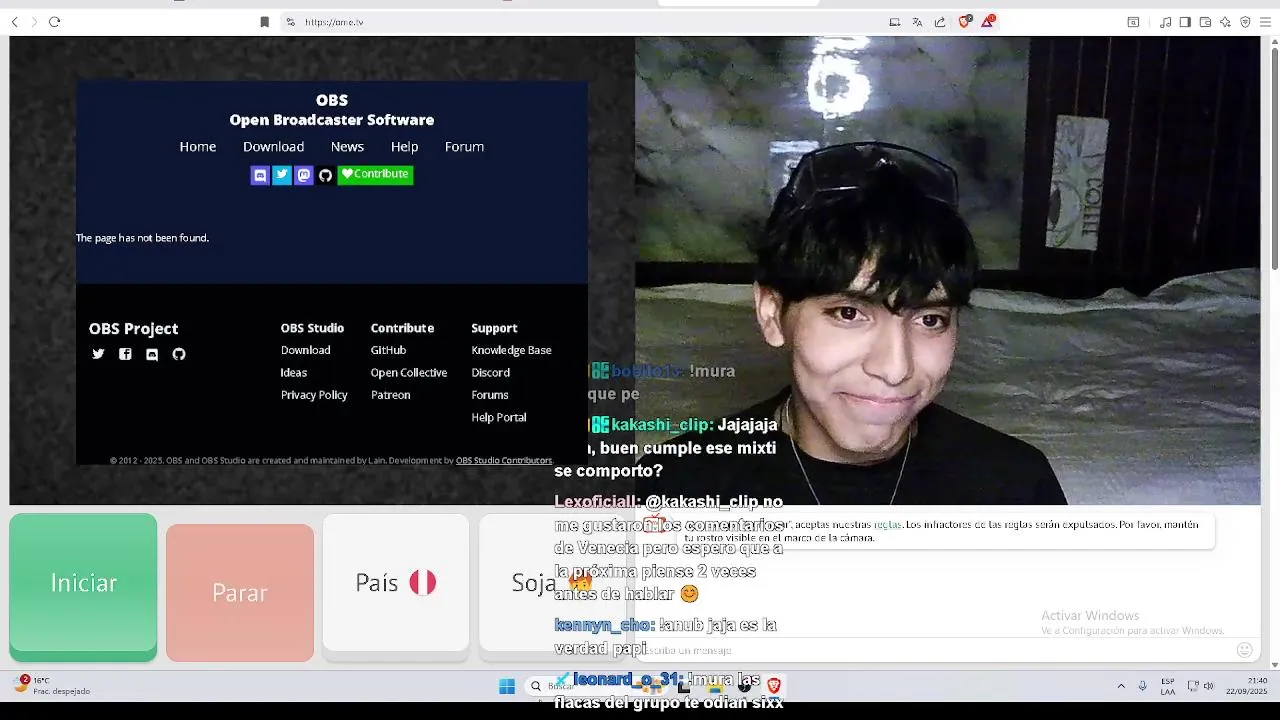1280x720 pixels.
Task: Click the webcam video feed of the streamer
Action: click(948, 271)
